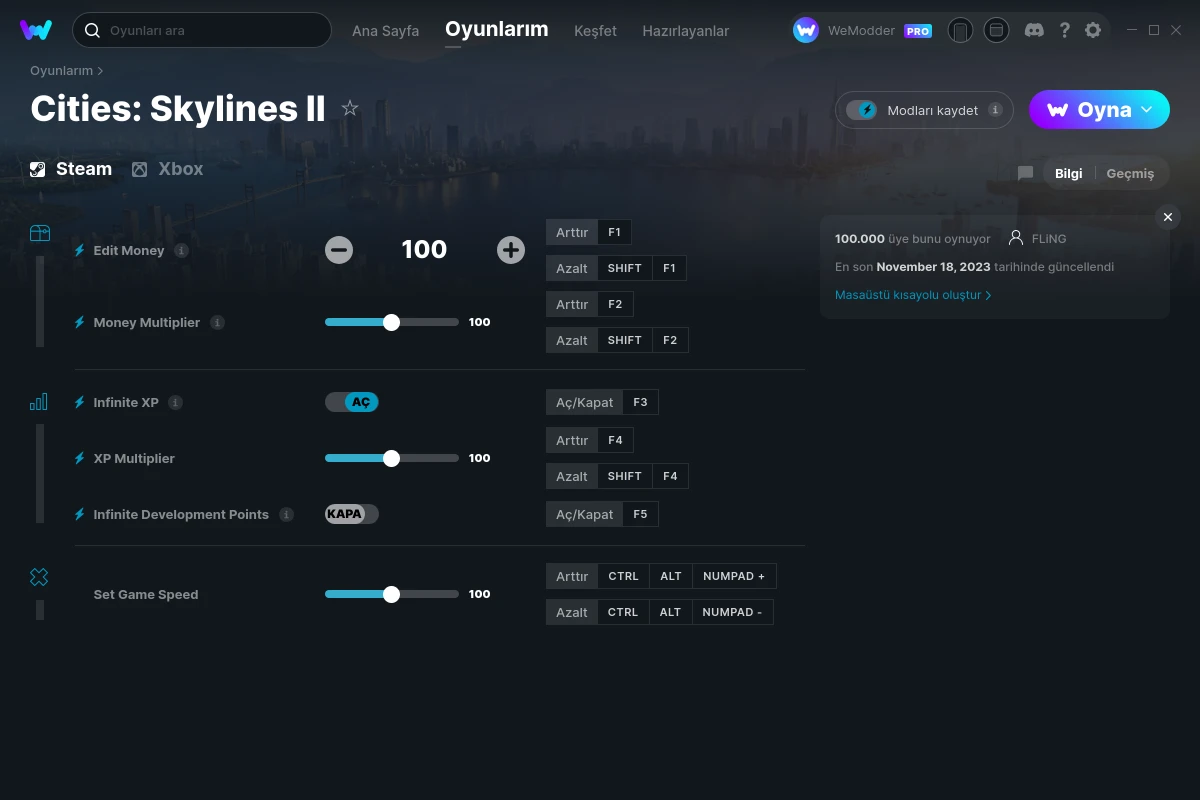
Task: Click Azalt SHIFT F1 hotkey button
Action: pyautogui.click(x=616, y=268)
